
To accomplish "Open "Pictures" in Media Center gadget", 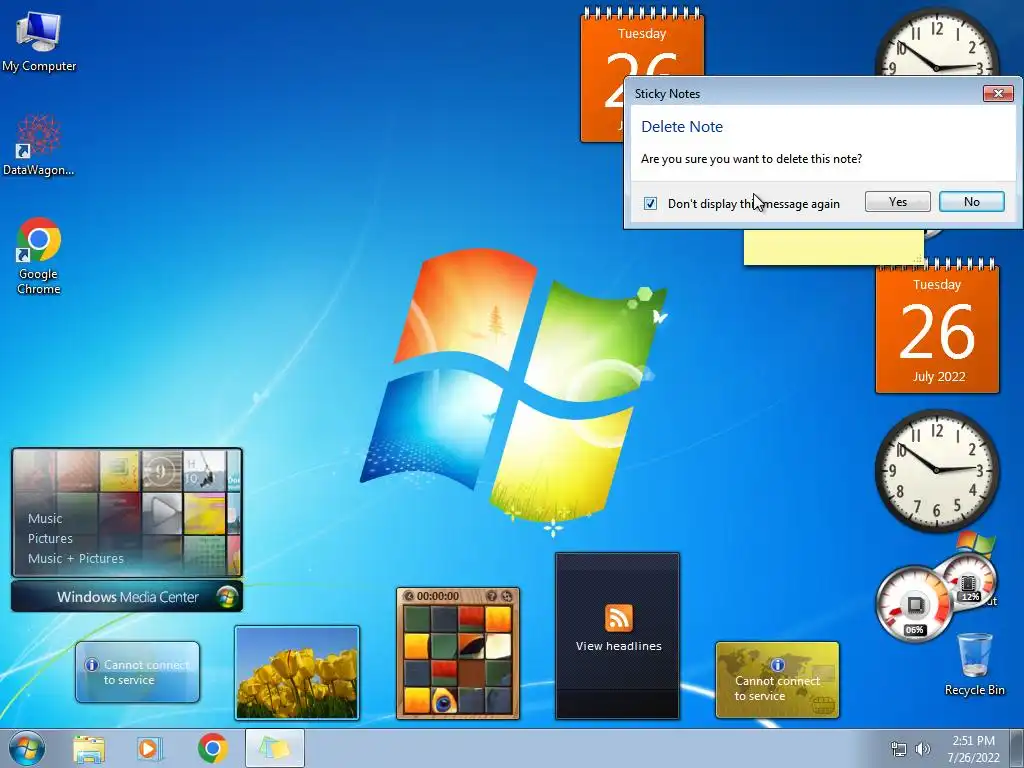I will click(50, 539).
